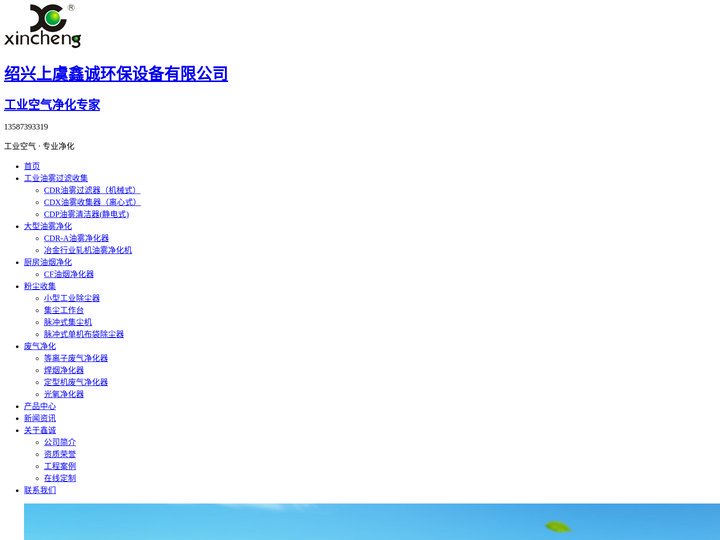Open 小型工业除尘器 link

point(72,298)
